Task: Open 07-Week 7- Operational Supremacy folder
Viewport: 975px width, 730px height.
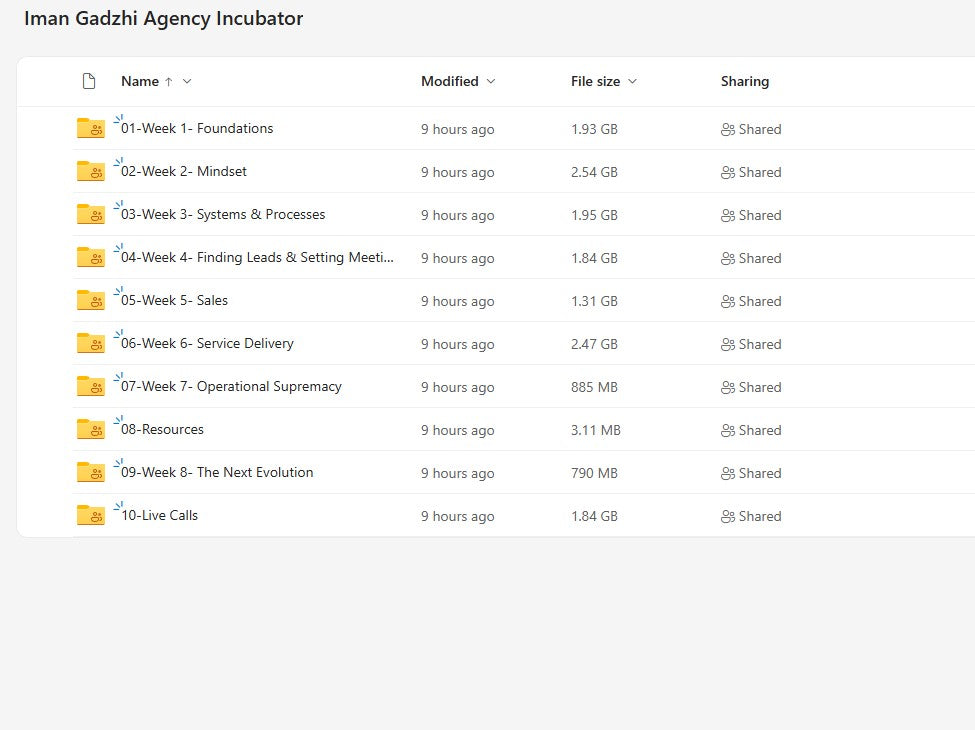Action: (231, 386)
